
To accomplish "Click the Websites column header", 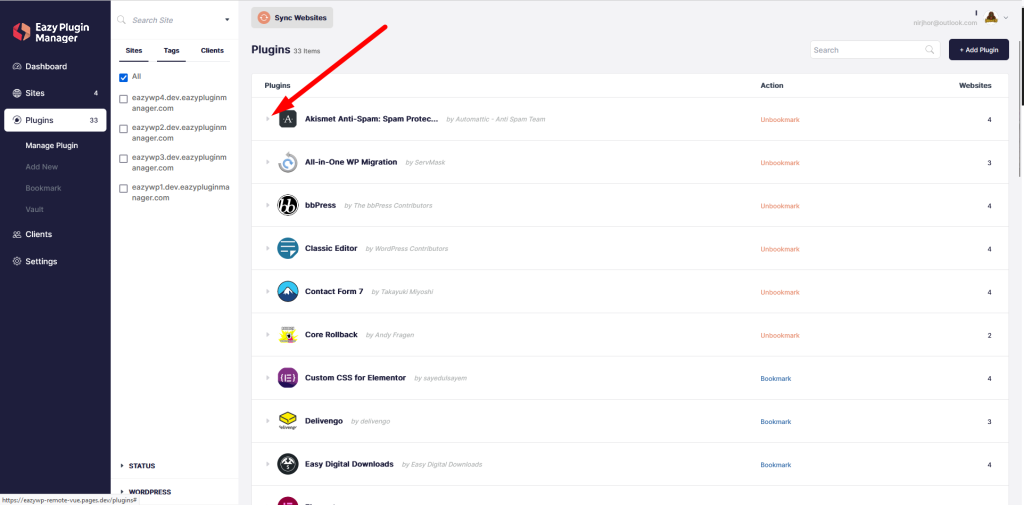I will click(x=975, y=86).
